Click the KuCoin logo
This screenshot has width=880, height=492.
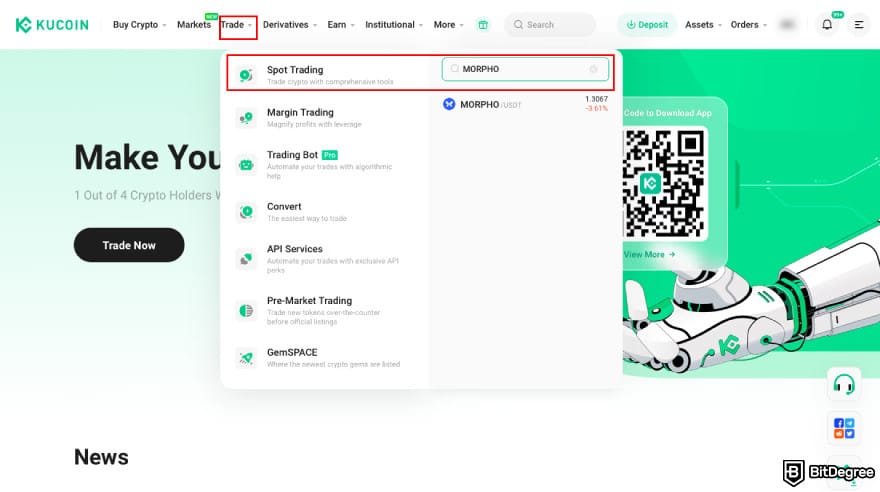[52, 25]
